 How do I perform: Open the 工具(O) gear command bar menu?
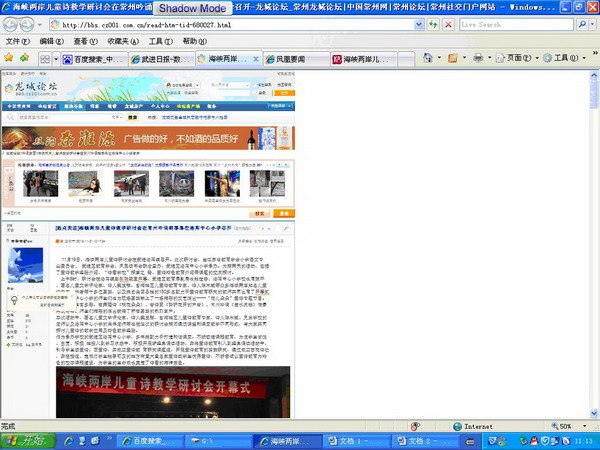(x=564, y=58)
